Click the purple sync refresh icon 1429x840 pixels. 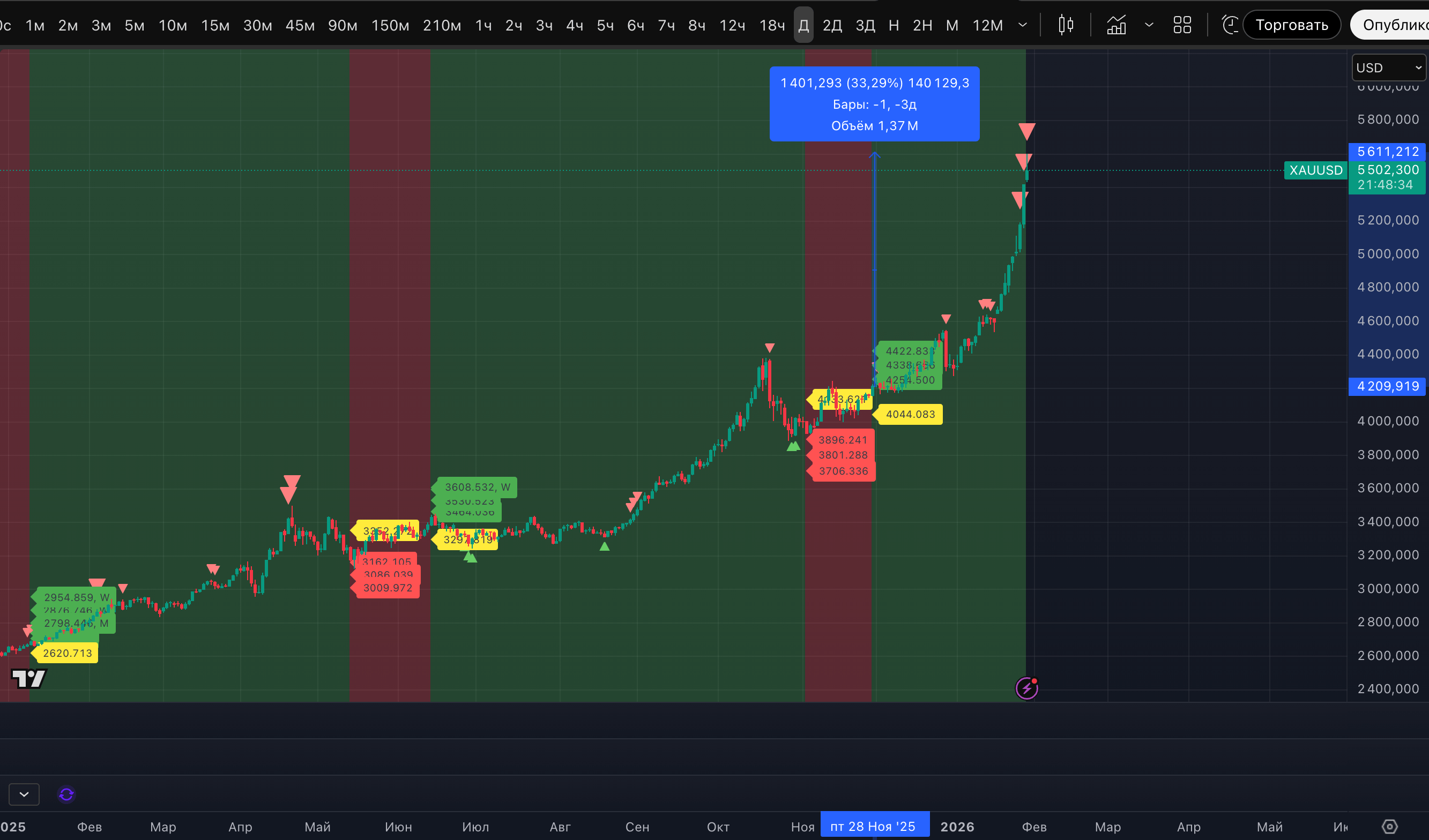pyautogui.click(x=66, y=794)
